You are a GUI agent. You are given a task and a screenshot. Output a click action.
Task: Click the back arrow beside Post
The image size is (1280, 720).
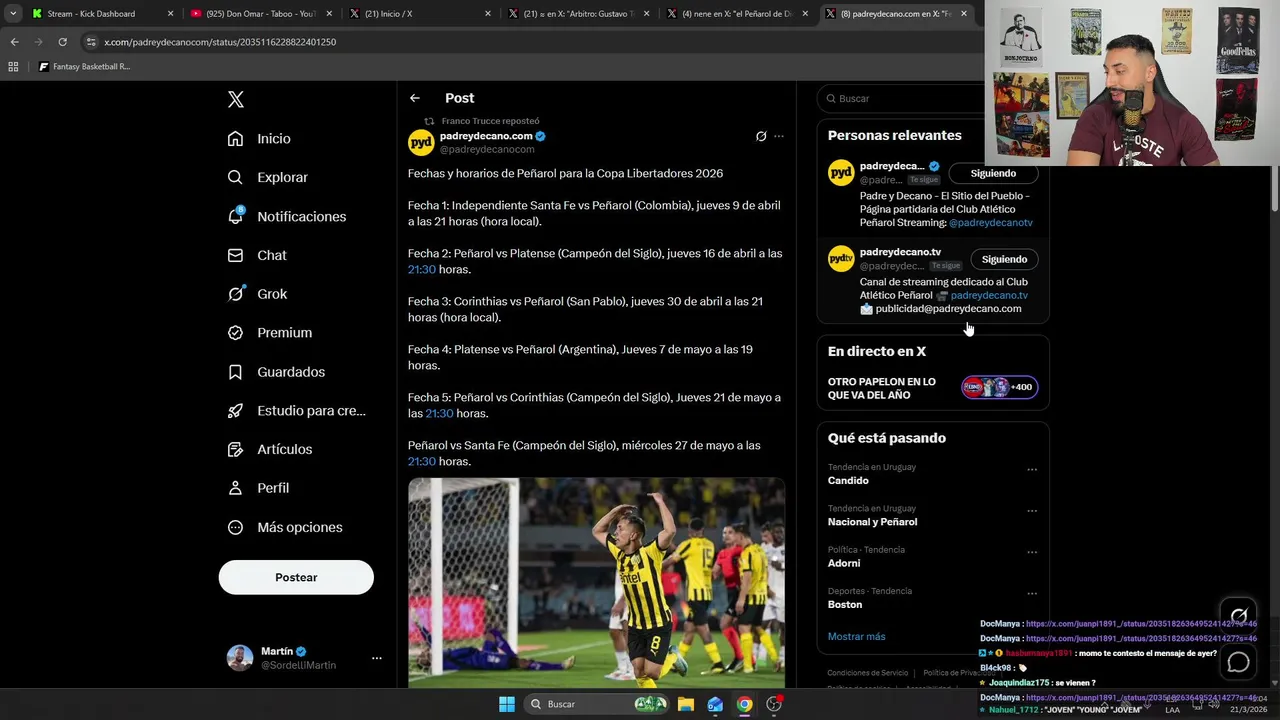[x=415, y=98]
